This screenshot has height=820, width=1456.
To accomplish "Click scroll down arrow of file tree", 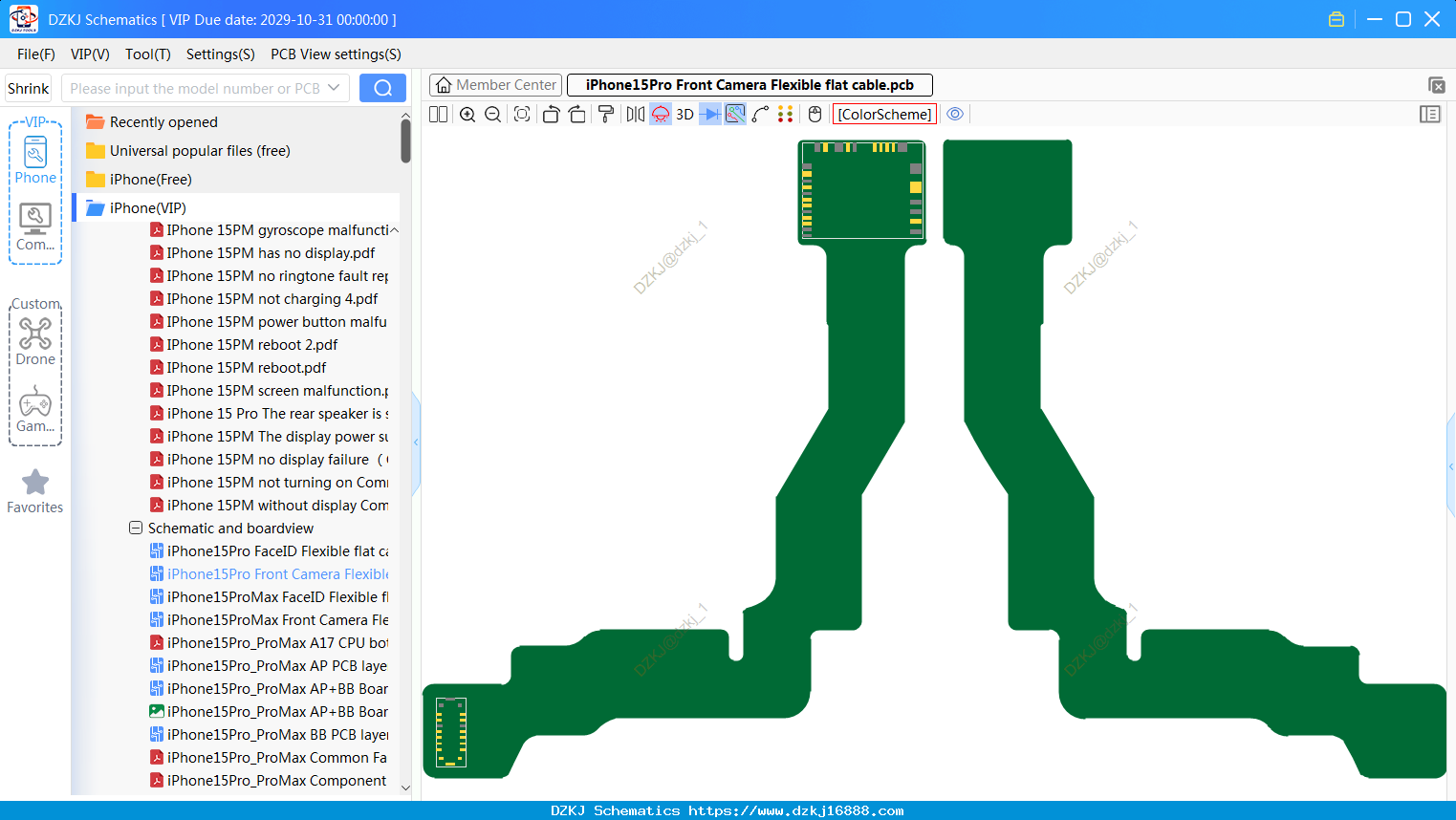I will tap(405, 788).
